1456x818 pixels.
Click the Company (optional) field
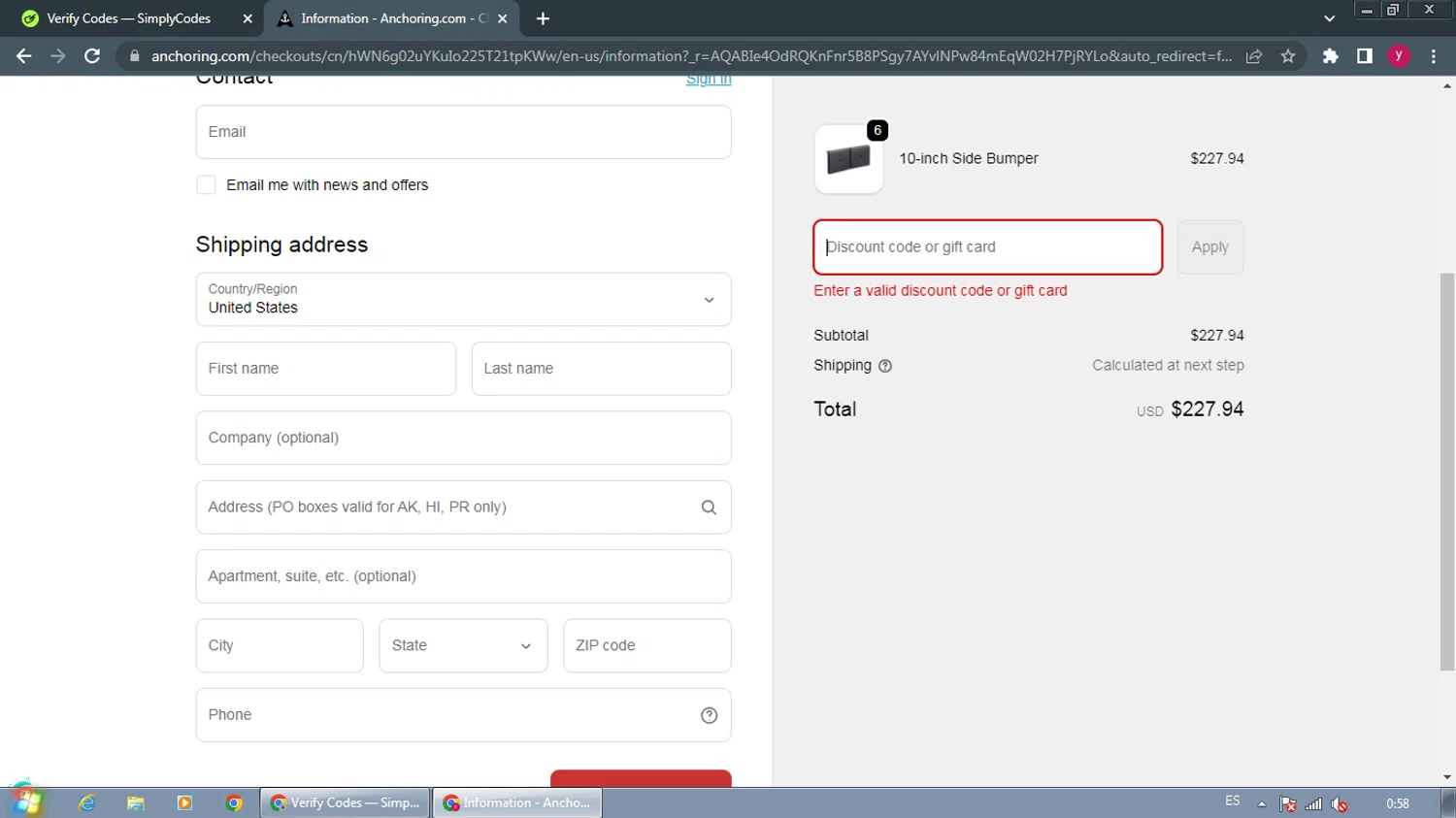click(463, 438)
